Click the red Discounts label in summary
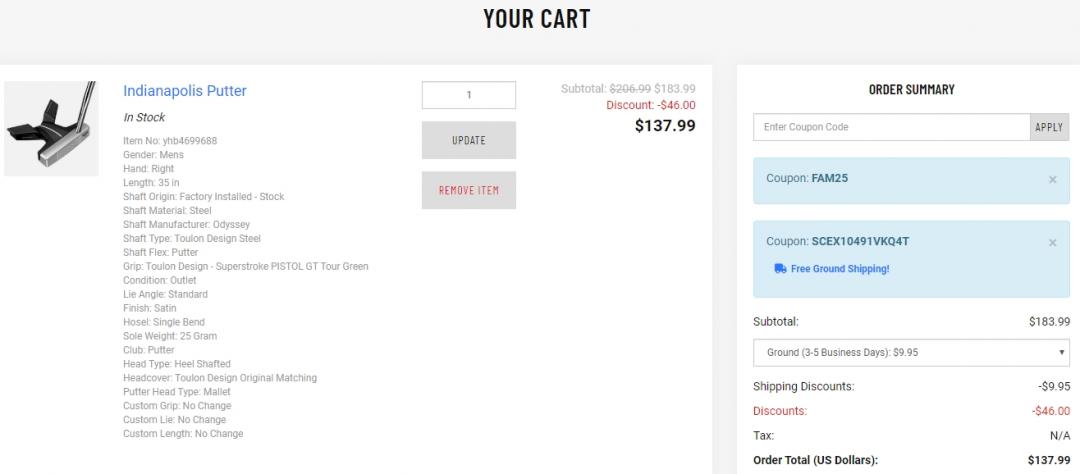Screen dimensions: 1080x474 tap(781, 410)
